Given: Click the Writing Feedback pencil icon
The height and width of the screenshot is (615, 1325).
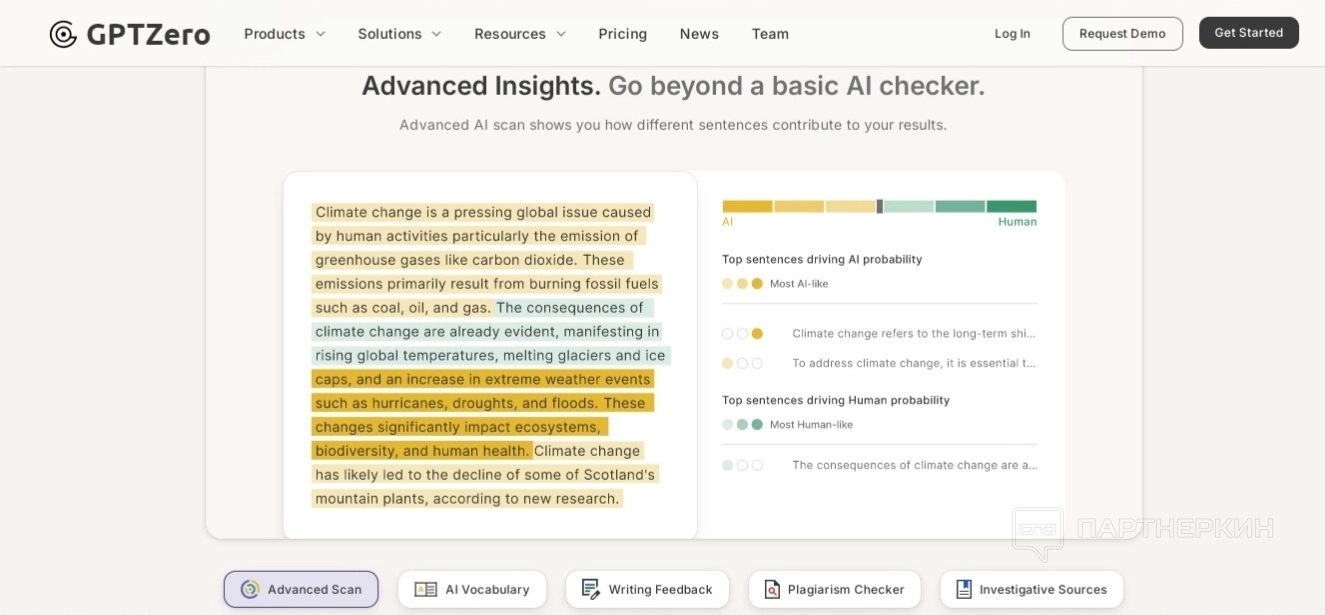Looking at the screenshot, I should tap(591, 589).
